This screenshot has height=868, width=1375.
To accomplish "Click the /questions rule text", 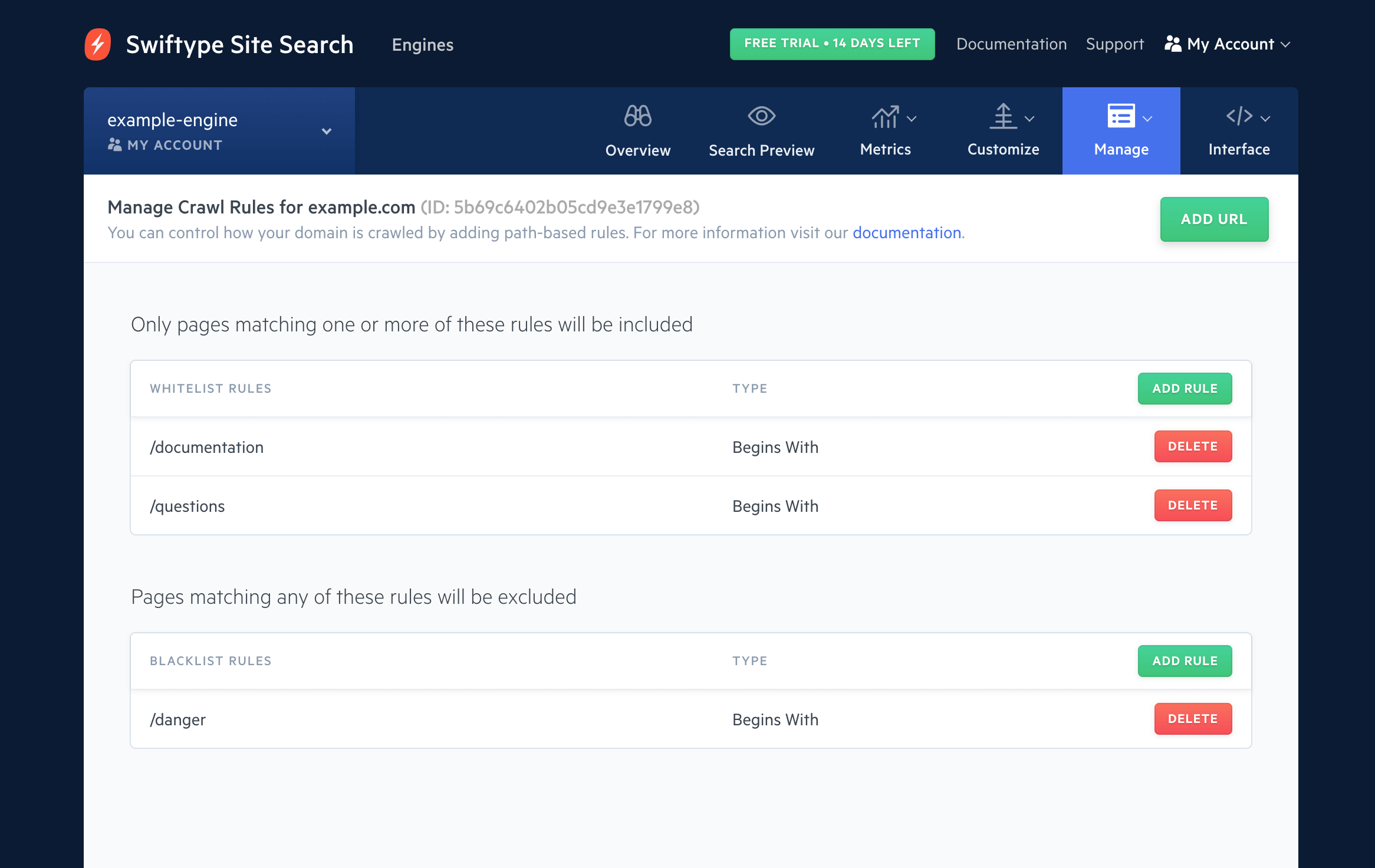I will [x=187, y=507].
